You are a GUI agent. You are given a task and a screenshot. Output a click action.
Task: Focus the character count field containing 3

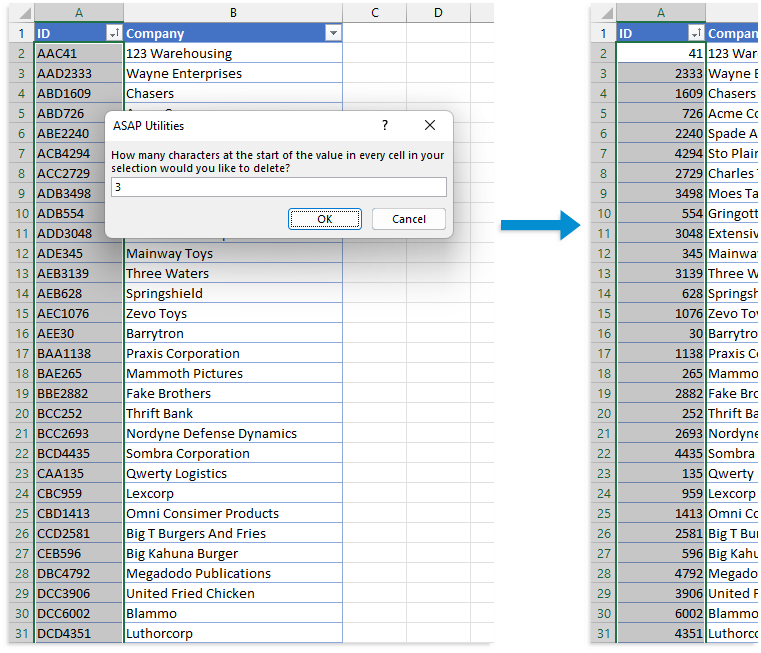click(x=278, y=187)
